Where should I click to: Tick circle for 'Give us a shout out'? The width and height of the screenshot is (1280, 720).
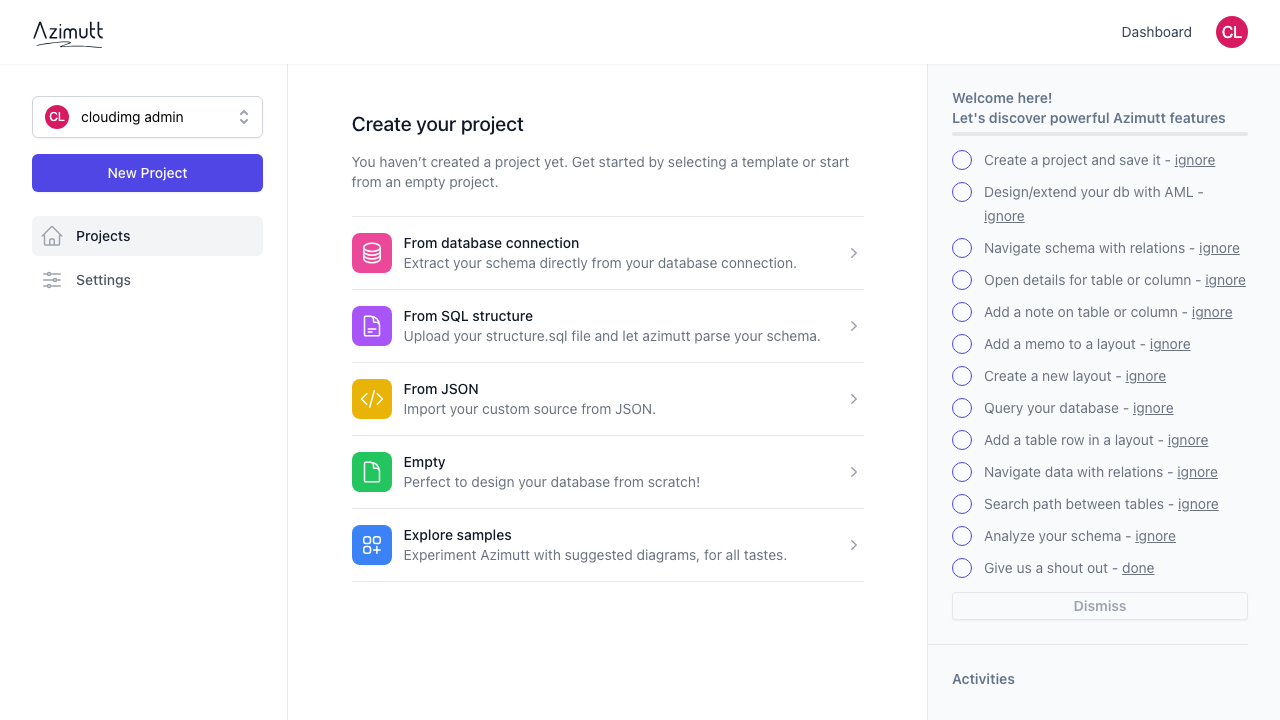coord(962,568)
